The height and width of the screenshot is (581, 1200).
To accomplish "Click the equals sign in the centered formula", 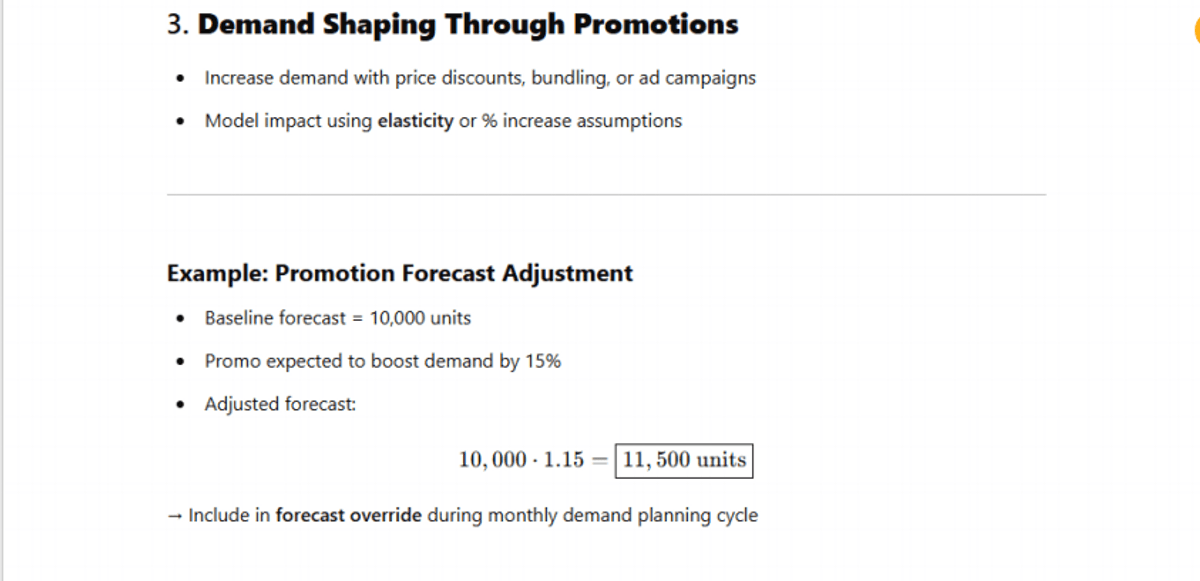I will point(600,460).
